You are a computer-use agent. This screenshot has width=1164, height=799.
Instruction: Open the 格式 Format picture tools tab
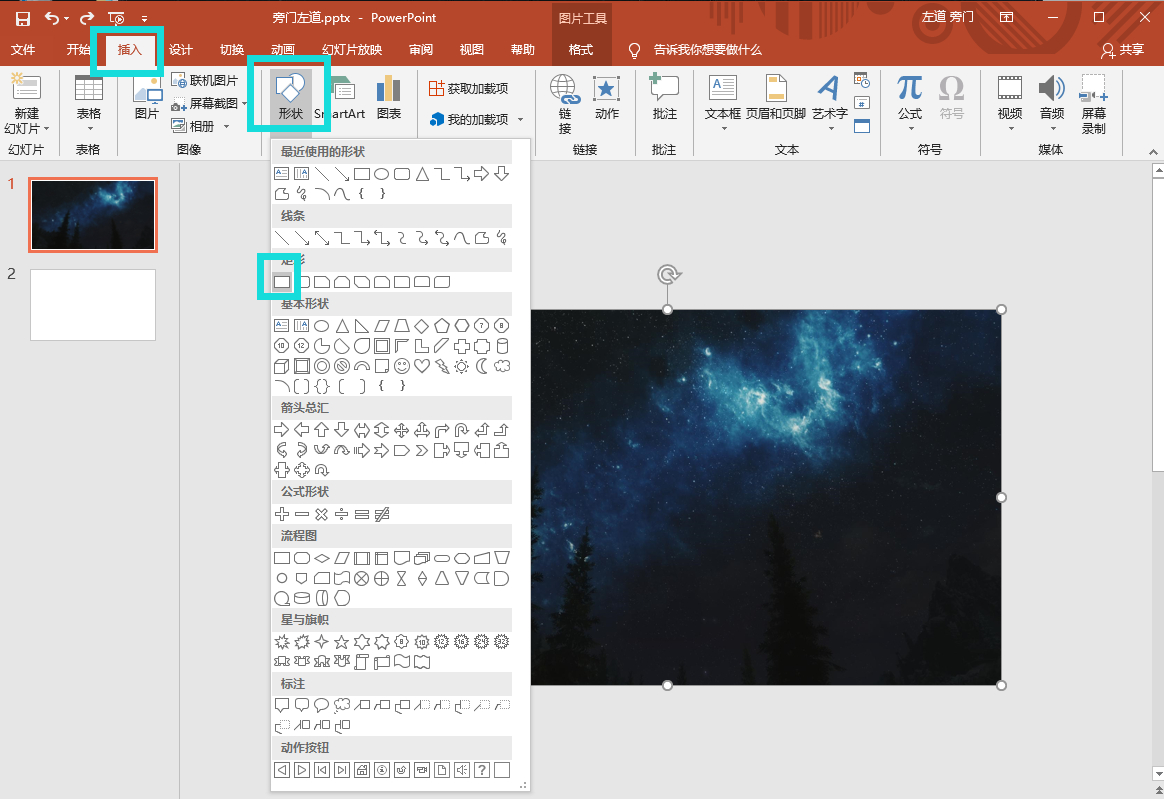[581, 50]
